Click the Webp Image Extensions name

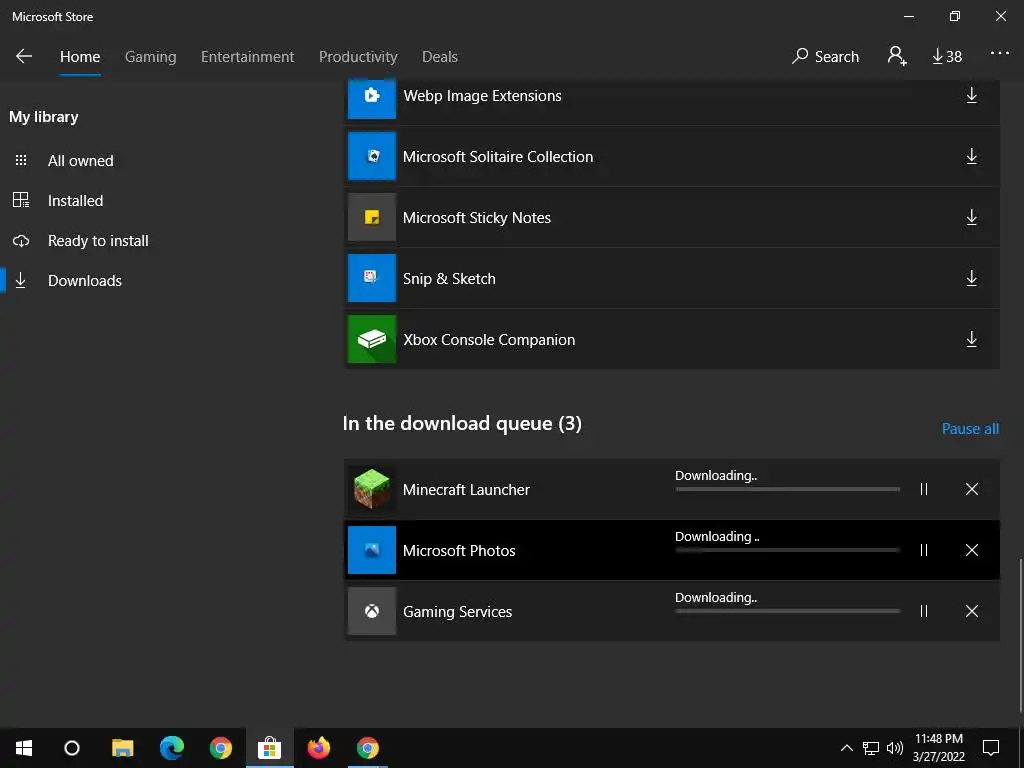483,96
